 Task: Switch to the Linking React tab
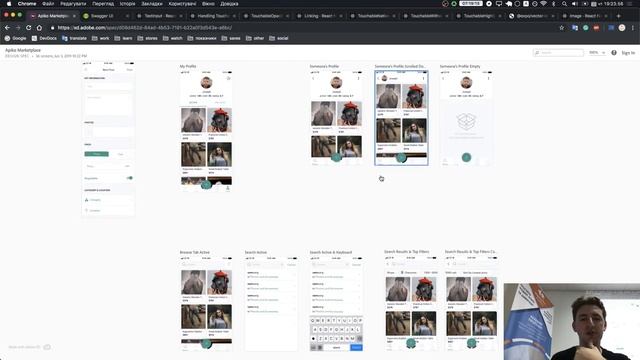[x=319, y=16]
